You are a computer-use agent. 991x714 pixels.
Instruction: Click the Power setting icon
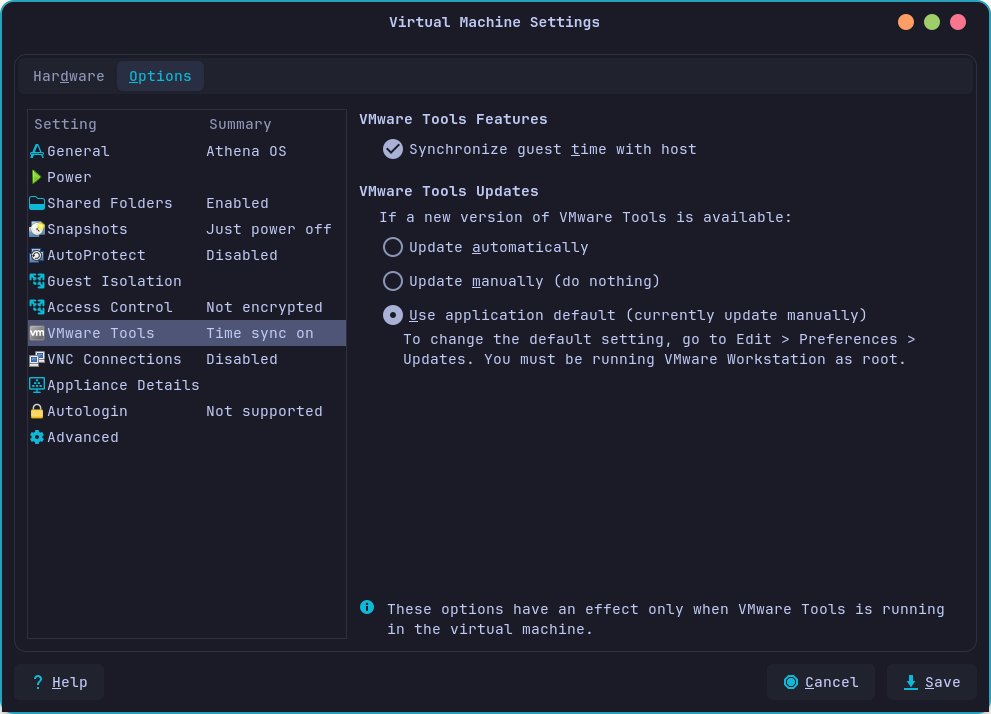point(38,177)
